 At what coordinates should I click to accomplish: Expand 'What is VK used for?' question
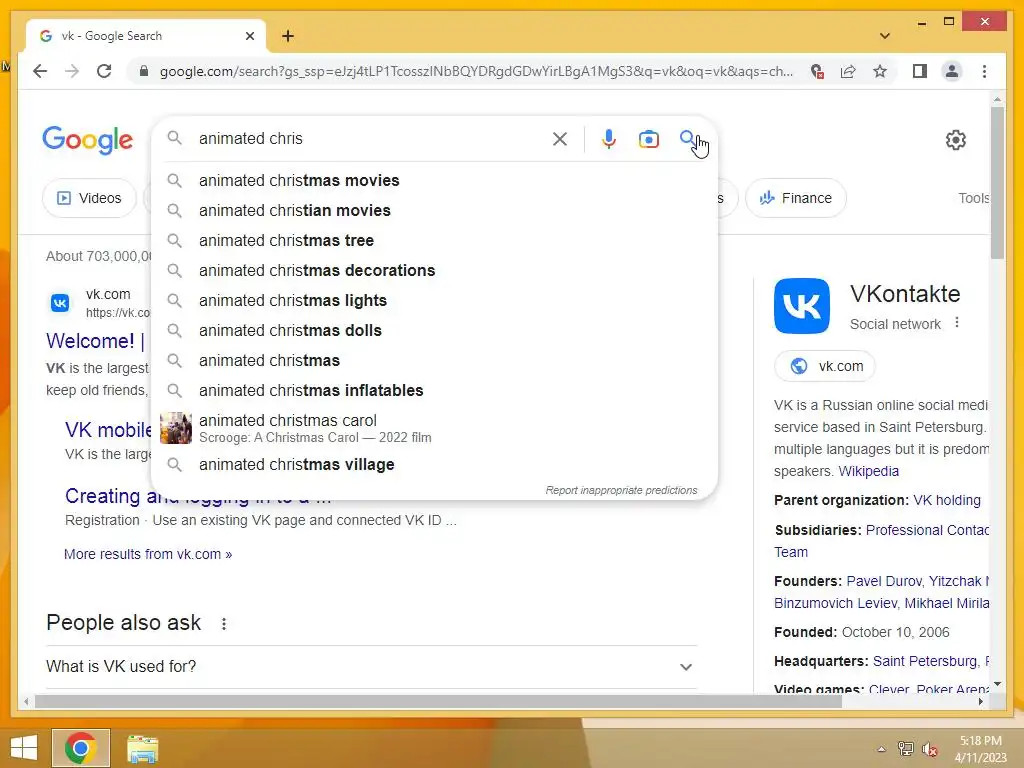[x=371, y=667]
